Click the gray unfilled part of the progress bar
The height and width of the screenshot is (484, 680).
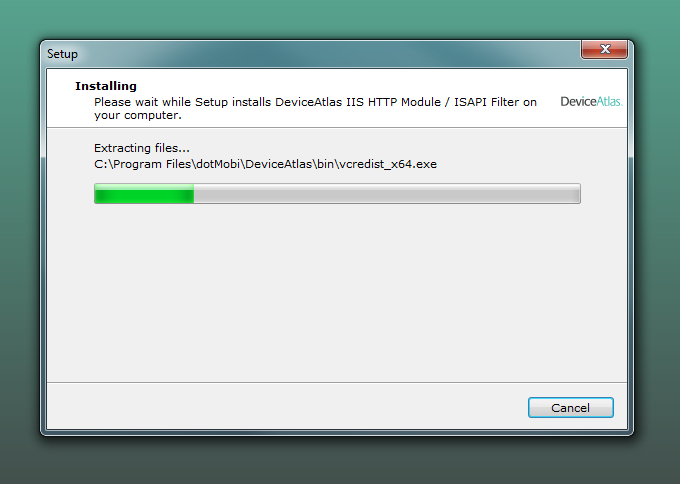click(387, 193)
